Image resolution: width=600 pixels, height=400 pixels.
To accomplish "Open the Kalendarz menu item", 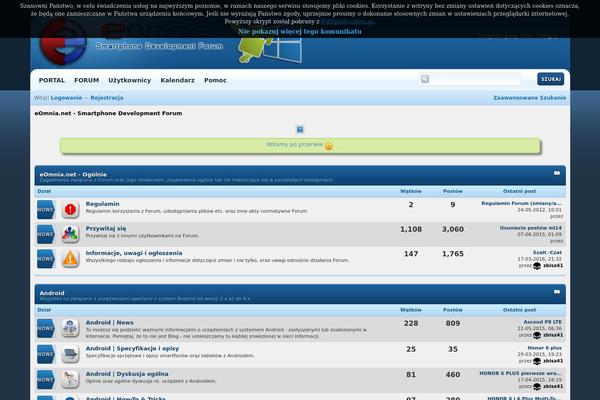I will coord(178,80).
